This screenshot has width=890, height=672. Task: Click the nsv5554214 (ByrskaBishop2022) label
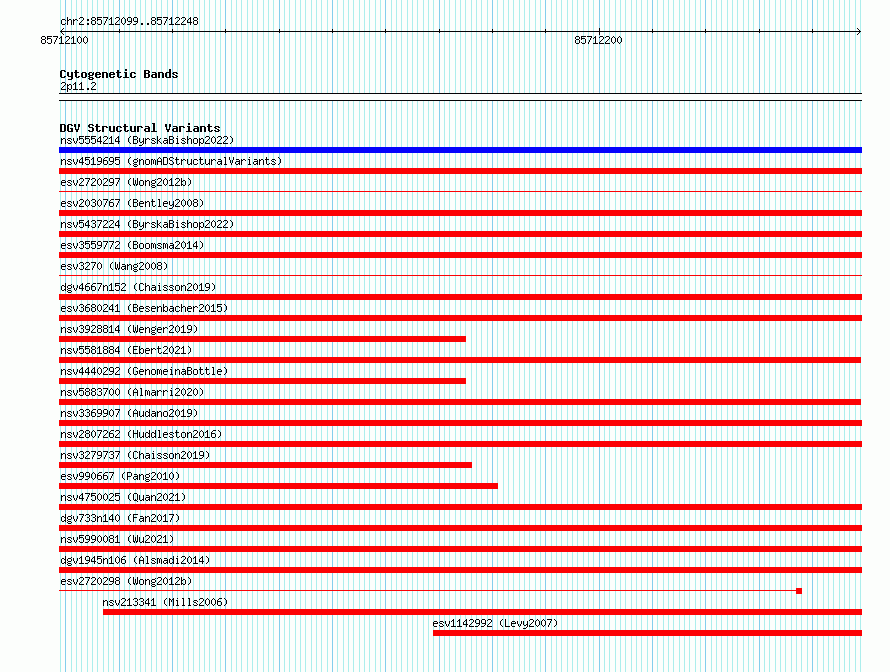click(x=147, y=140)
